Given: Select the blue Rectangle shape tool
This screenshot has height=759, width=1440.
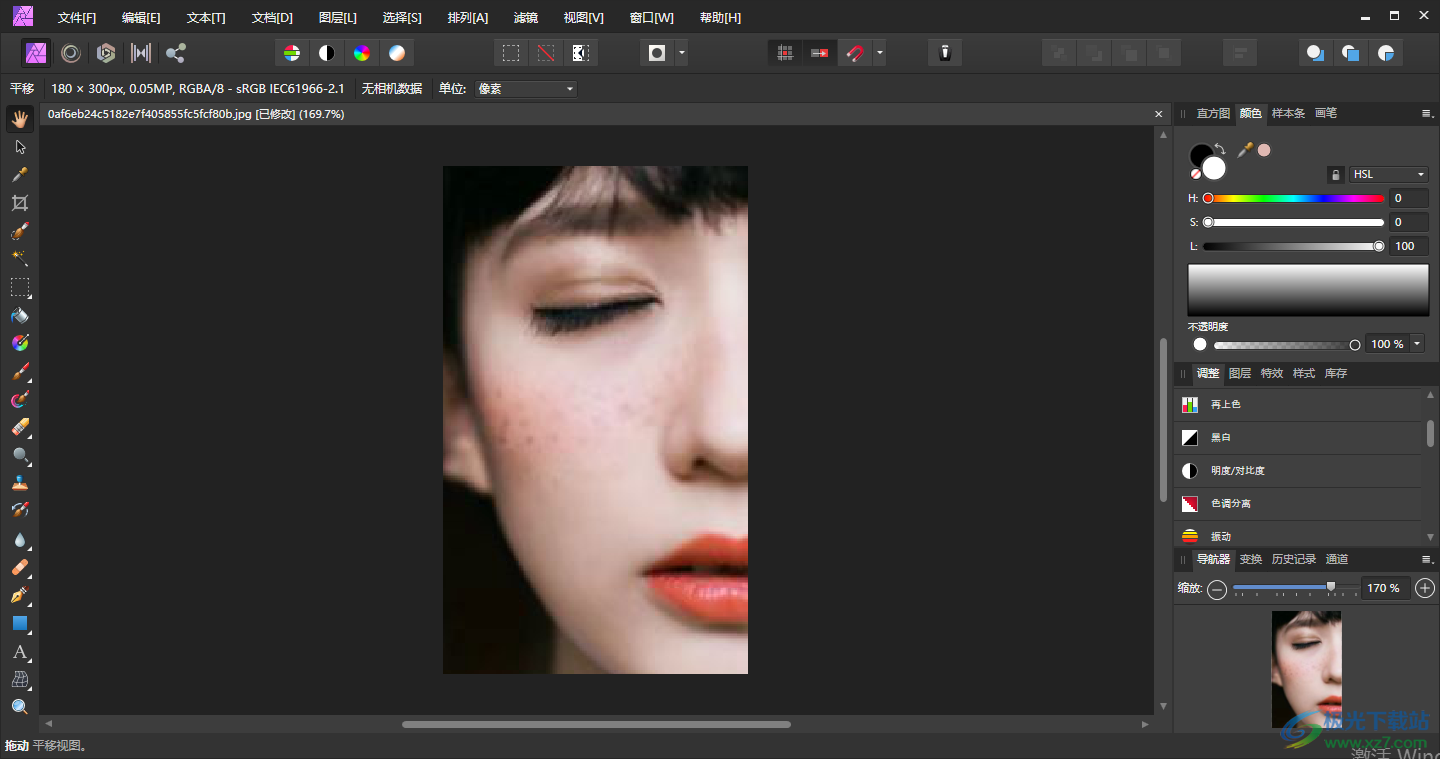Looking at the screenshot, I should pyautogui.click(x=20, y=623).
